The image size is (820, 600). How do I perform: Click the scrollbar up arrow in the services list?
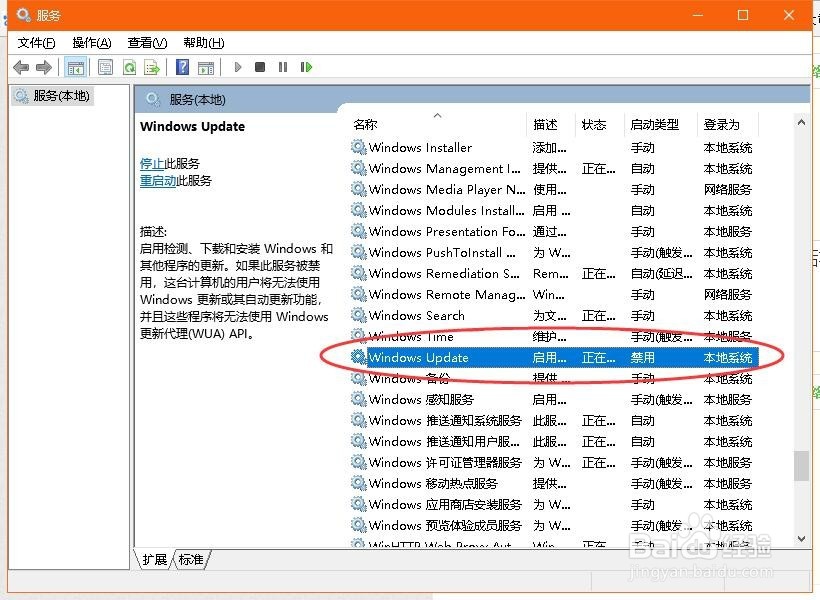click(801, 122)
